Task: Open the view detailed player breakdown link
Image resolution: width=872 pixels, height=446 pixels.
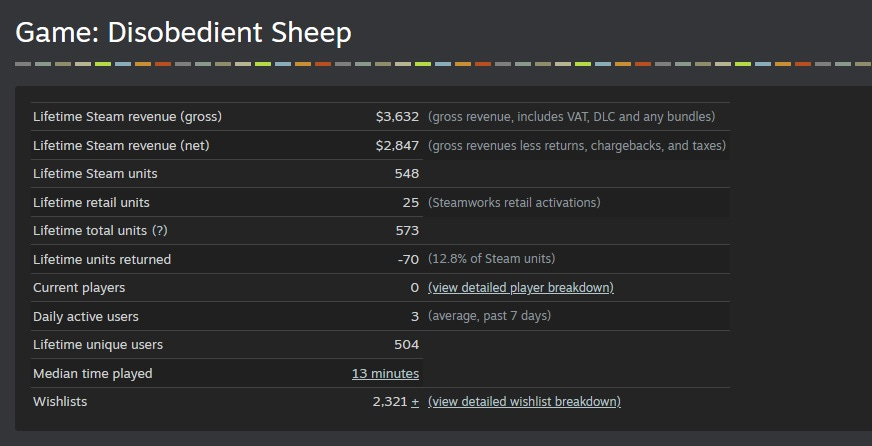Action: point(521,288)
